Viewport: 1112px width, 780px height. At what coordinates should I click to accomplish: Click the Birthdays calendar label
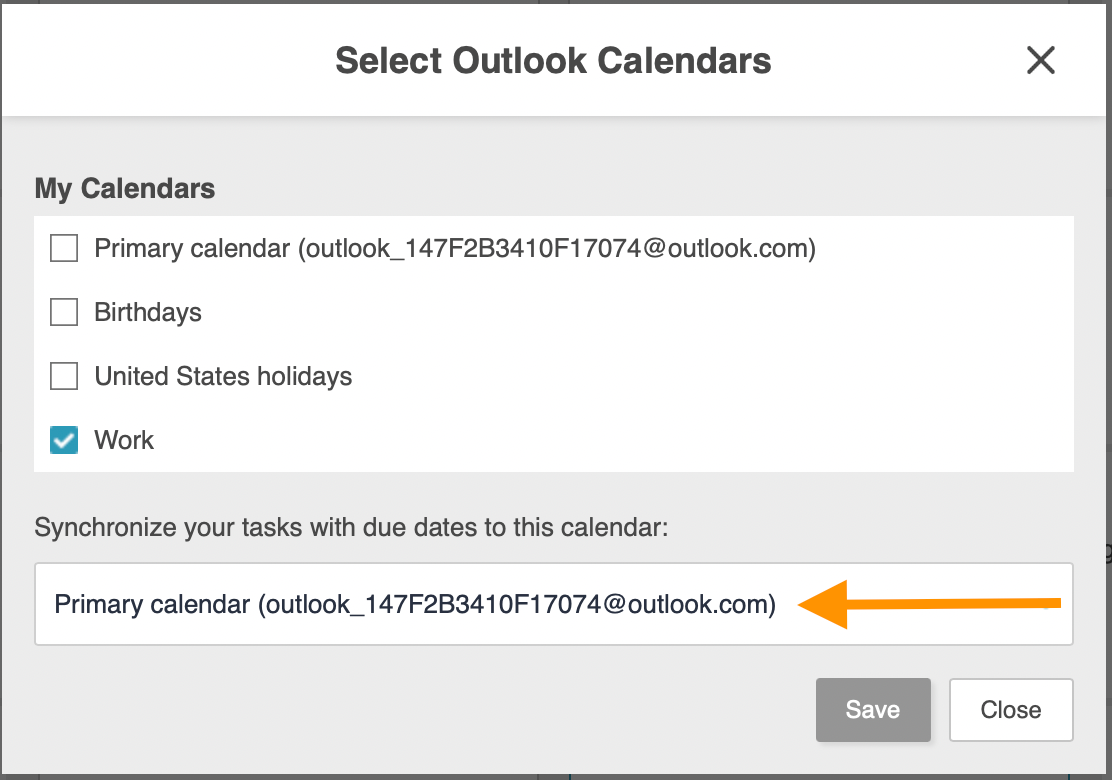[147, 312]
